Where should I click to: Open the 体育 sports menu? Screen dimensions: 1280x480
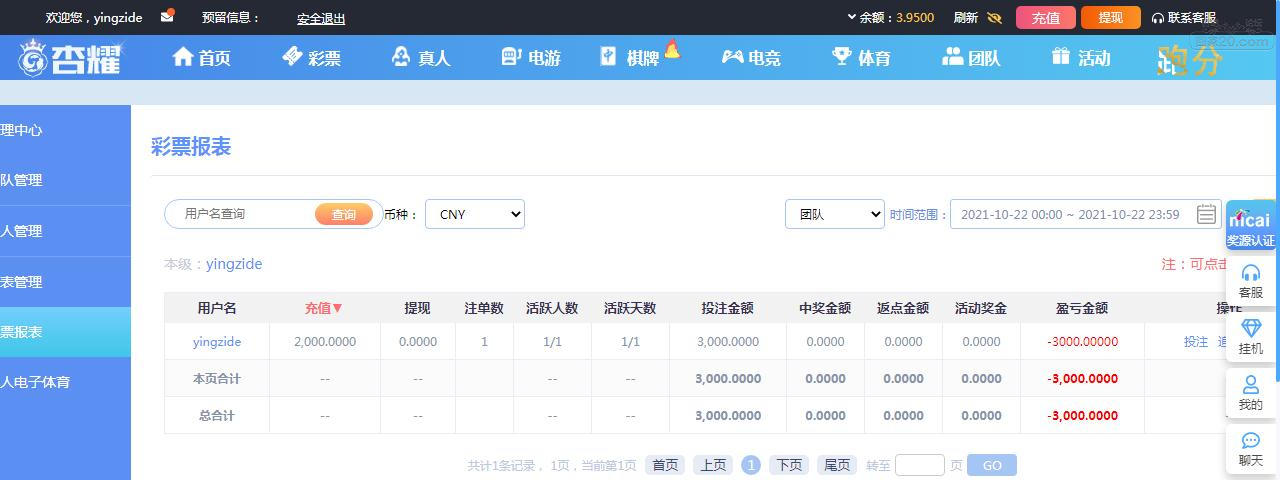click(861, 58)
